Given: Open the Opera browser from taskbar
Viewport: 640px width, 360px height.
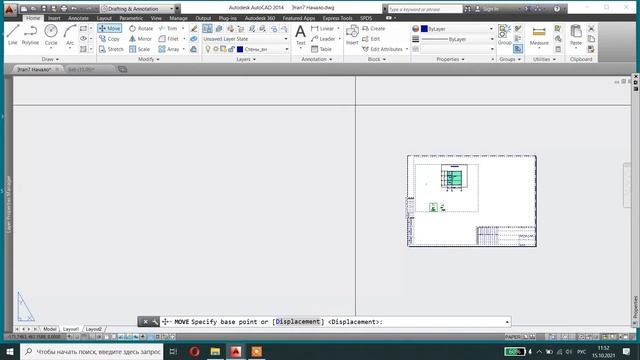Looking at the screenshot, I should point(194,351).
